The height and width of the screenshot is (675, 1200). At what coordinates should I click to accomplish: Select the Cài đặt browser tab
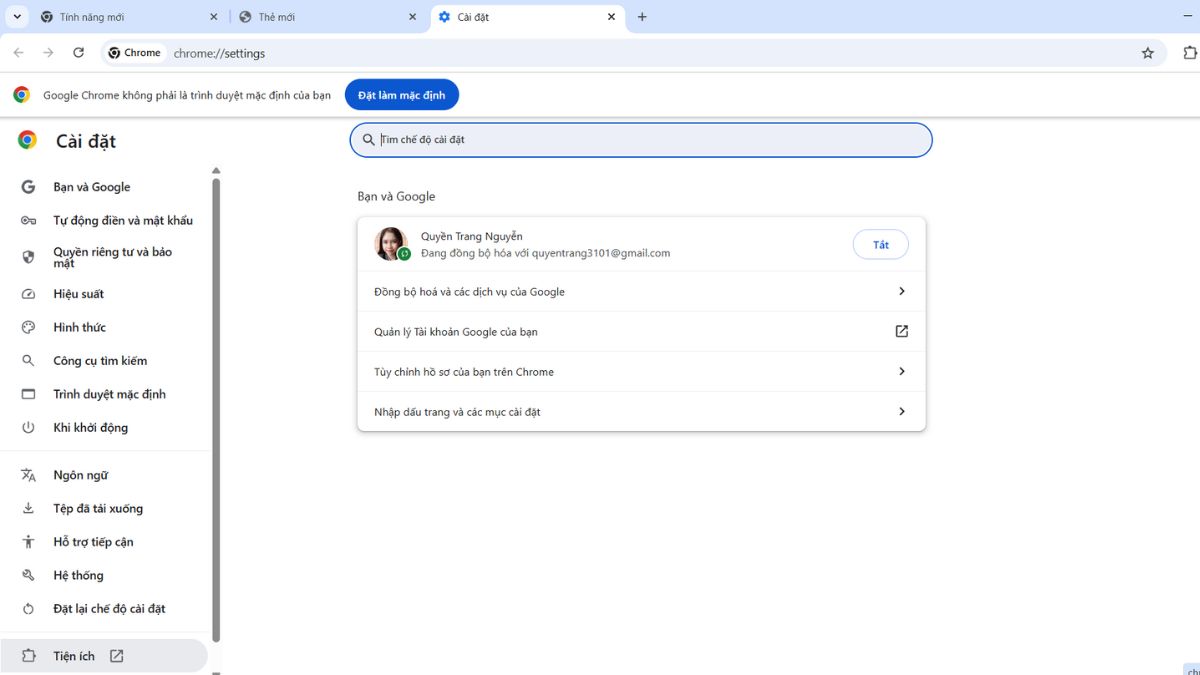coord(528,17)
